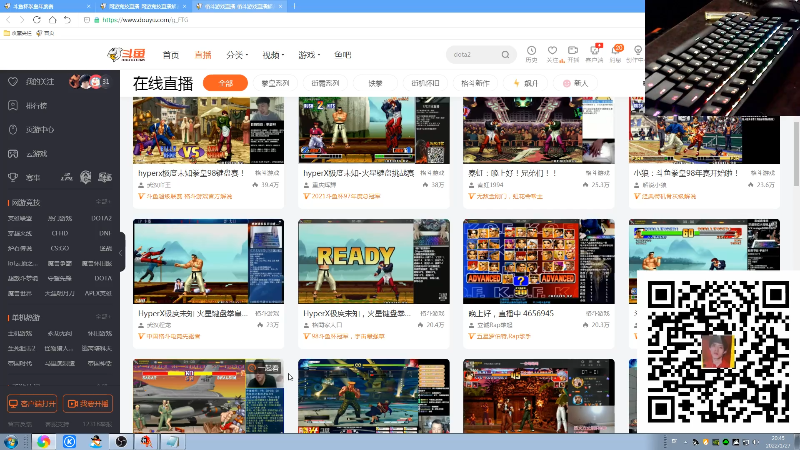800x450 pixels.
Task: Open DOTA2 link in sidebar
Action: pyautogui.click(x=102, y=218)
